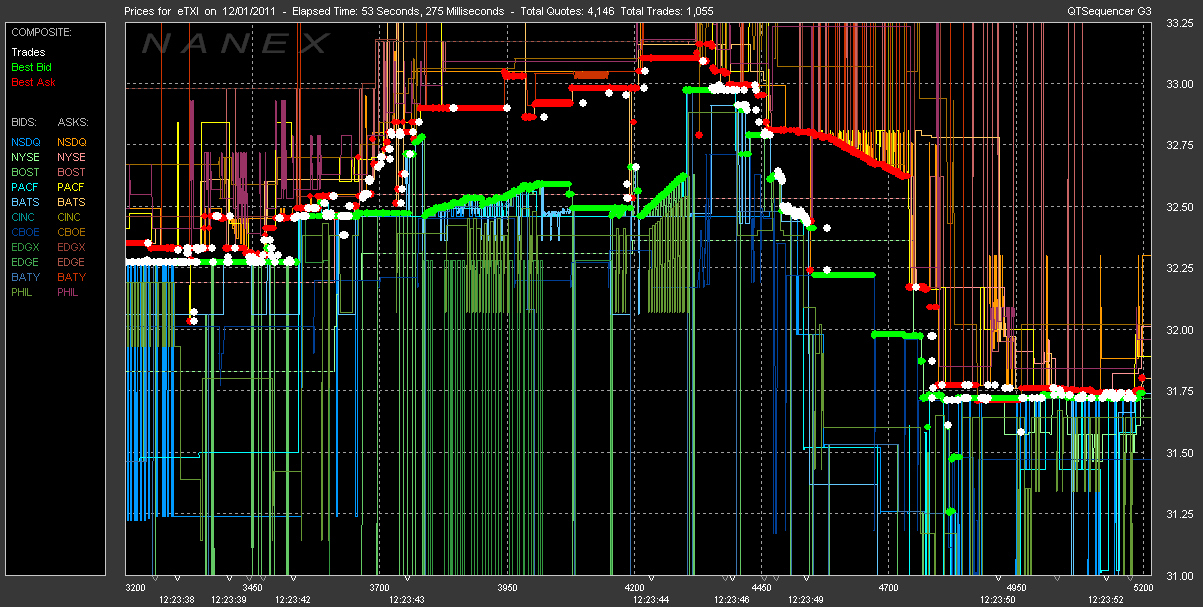
Task: Click the 33.00 price label on the right axis
Action: [1180, 83]
